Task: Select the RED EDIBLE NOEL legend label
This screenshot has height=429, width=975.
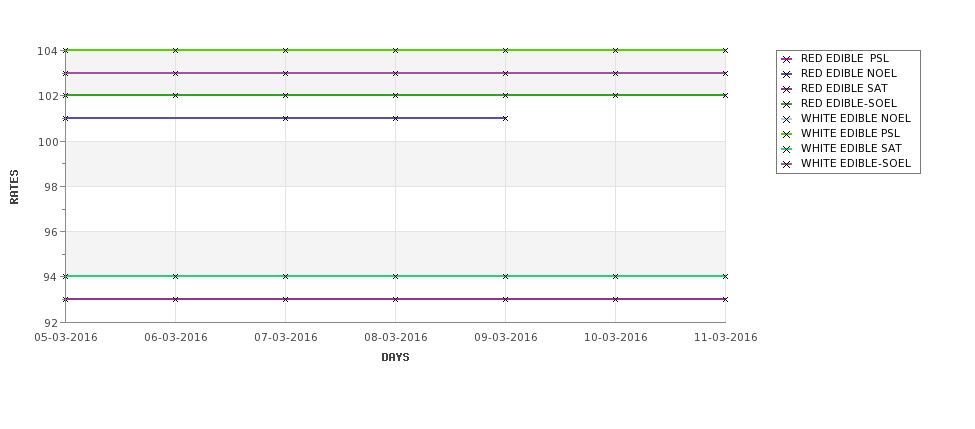Action: coord(849,73)
